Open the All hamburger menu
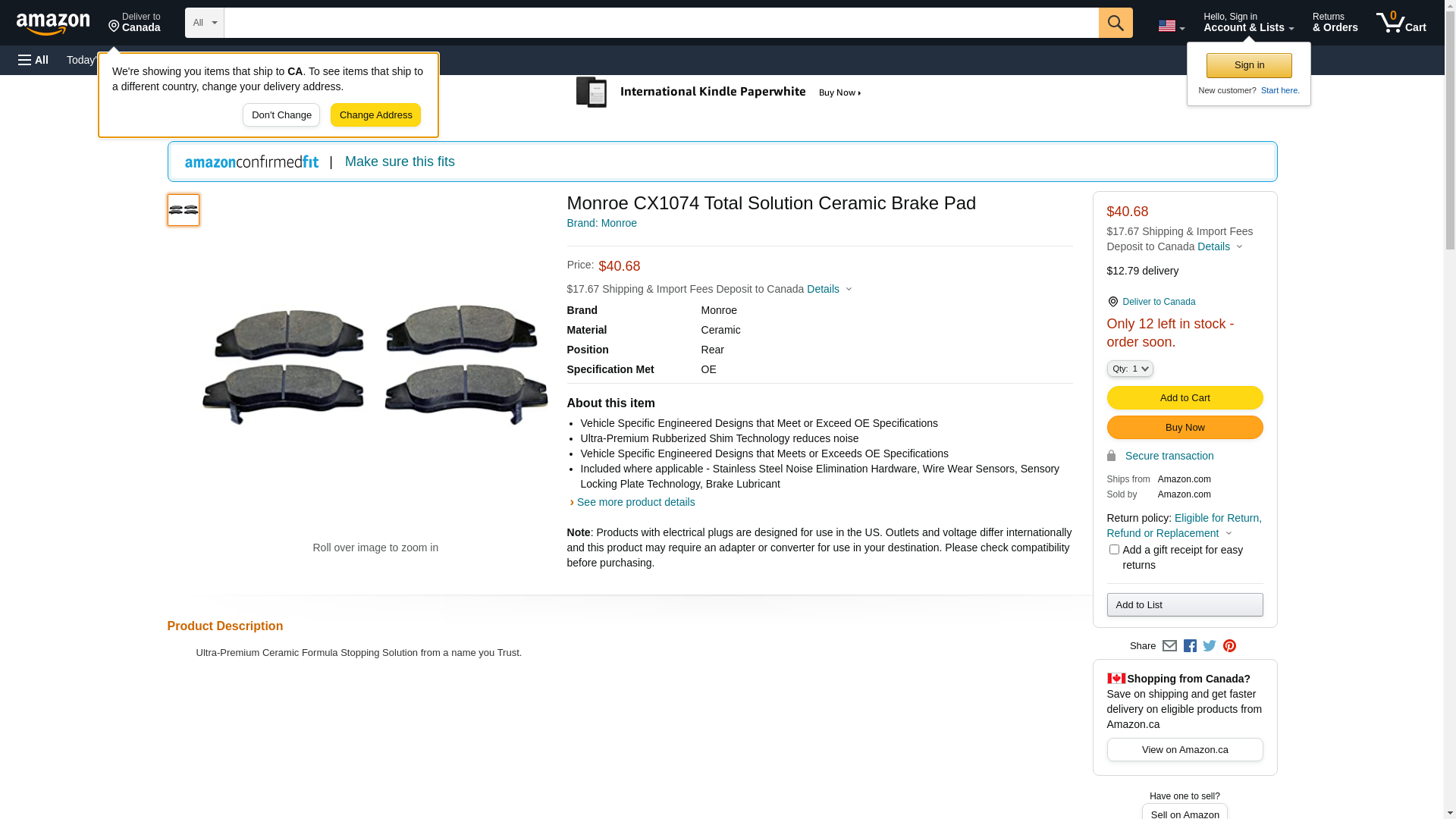 click(x=33, y=60)
